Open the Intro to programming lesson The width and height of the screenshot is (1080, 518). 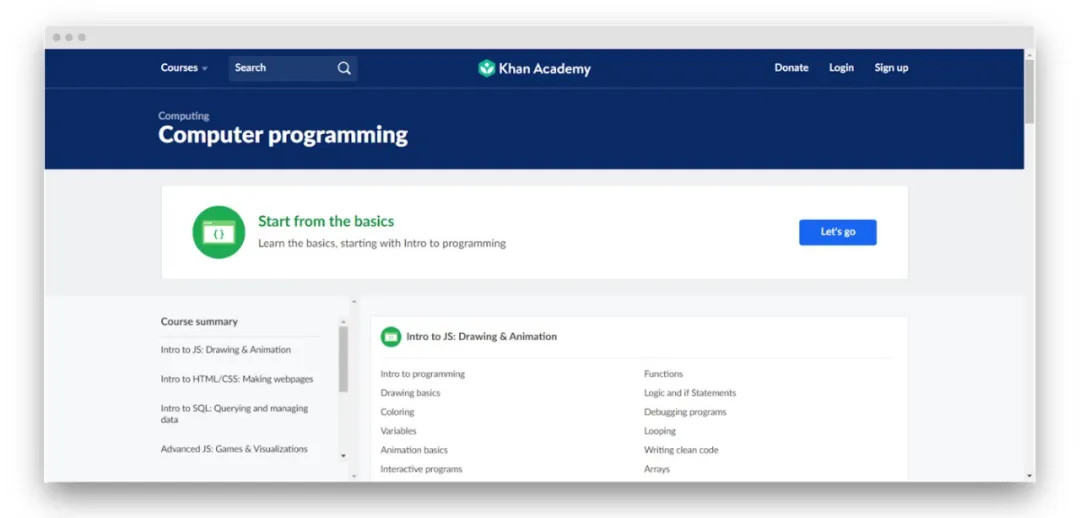[x=423, y=374]
